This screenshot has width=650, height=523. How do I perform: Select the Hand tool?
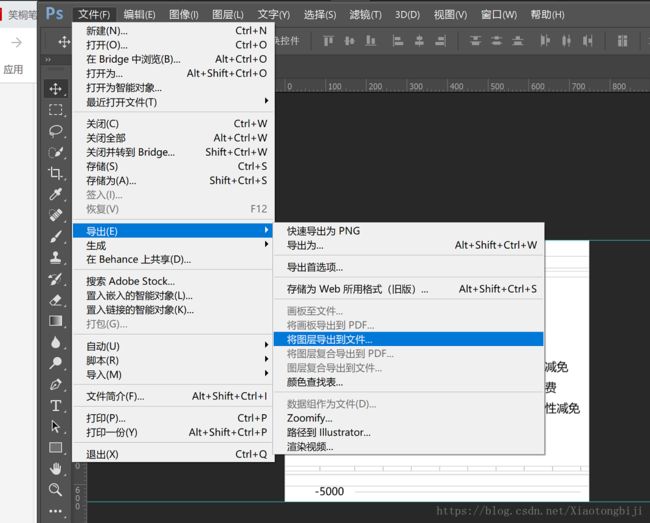click(x=56, y=469)
